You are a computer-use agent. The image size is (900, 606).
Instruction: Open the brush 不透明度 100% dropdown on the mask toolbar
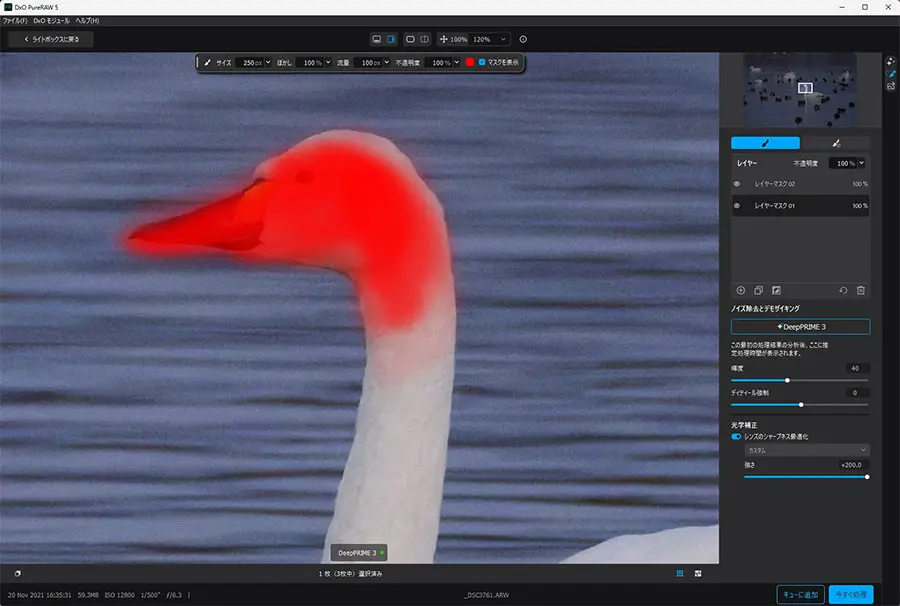457,62
